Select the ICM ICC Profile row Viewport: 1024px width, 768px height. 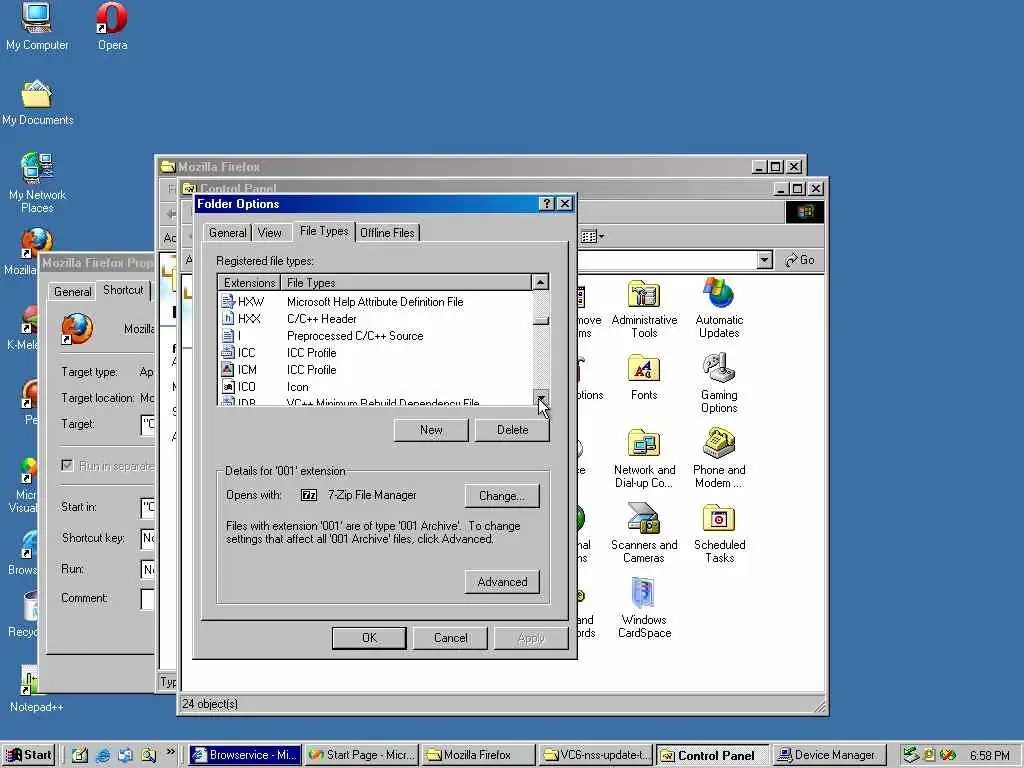click(x=376, y=370)
